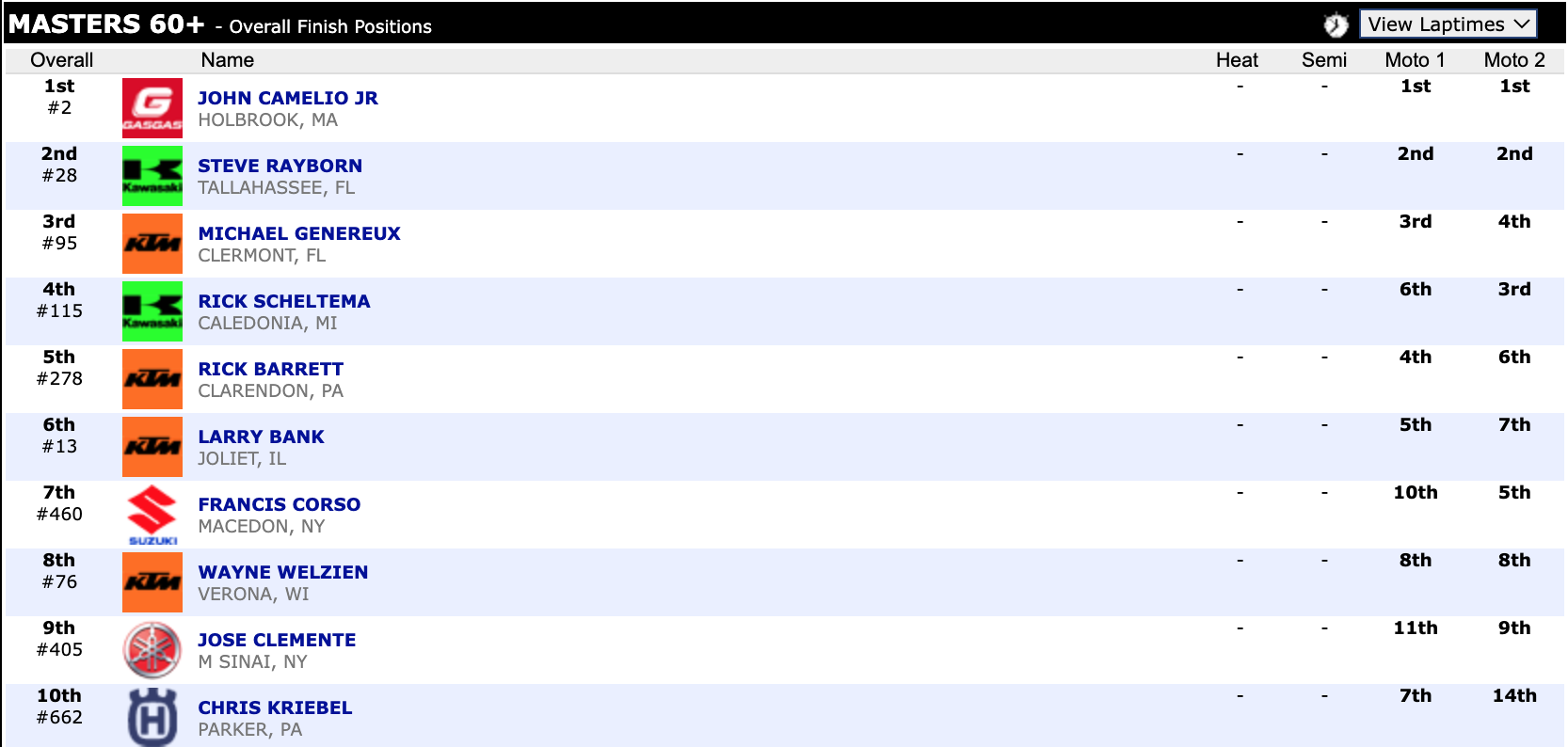Select the MICHAEL GENEREUX name link
This screenshot has height=747, width=1568.
click(299, 233)
